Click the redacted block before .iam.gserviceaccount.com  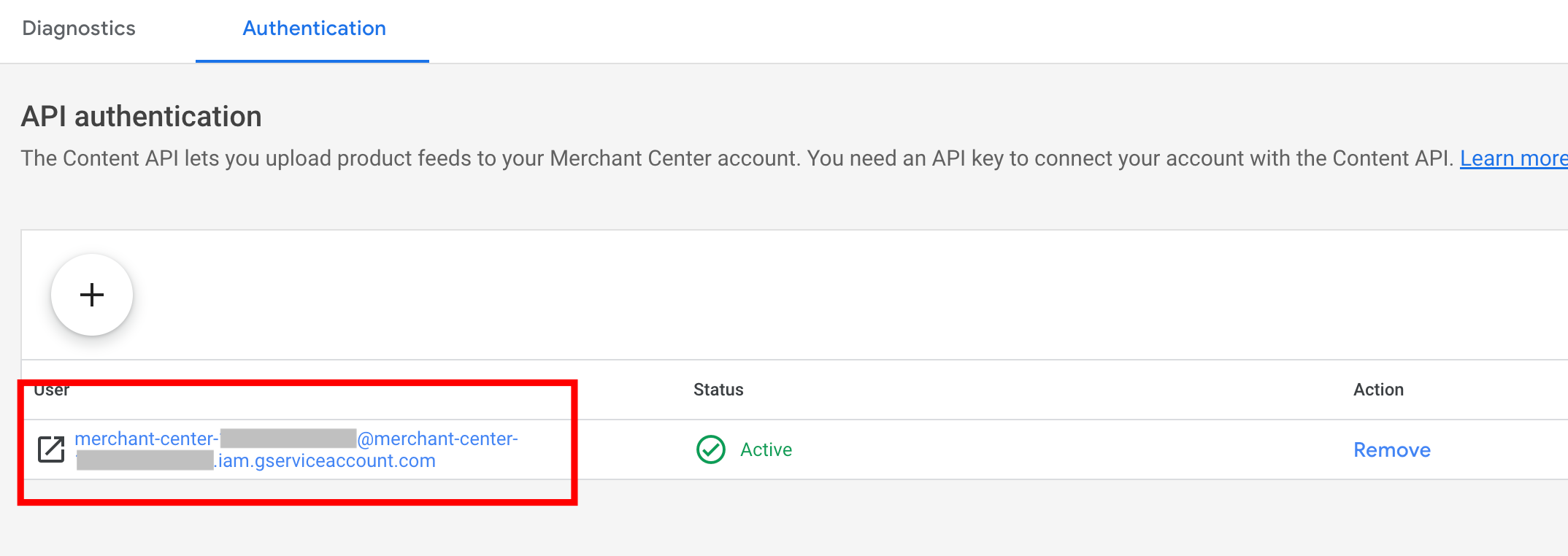click(145, 461)
